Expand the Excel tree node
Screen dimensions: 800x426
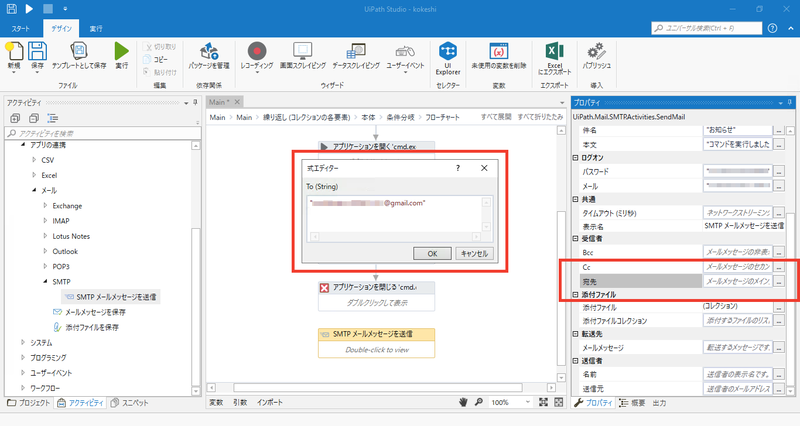(34, 175)
